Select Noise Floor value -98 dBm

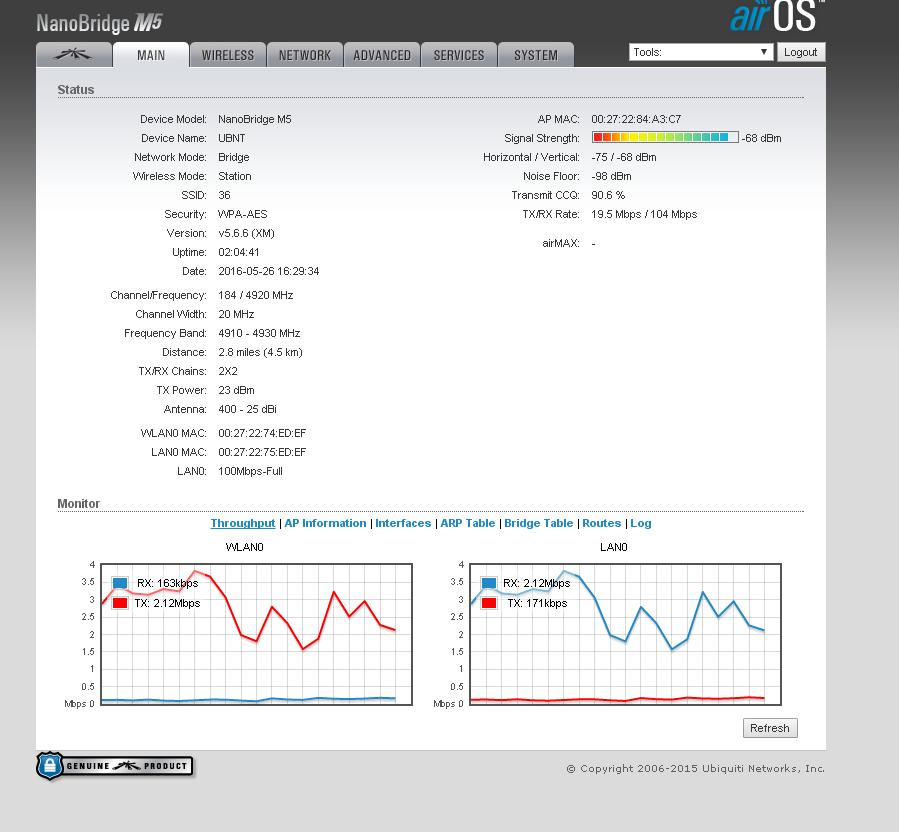click(x=611, y=176)
